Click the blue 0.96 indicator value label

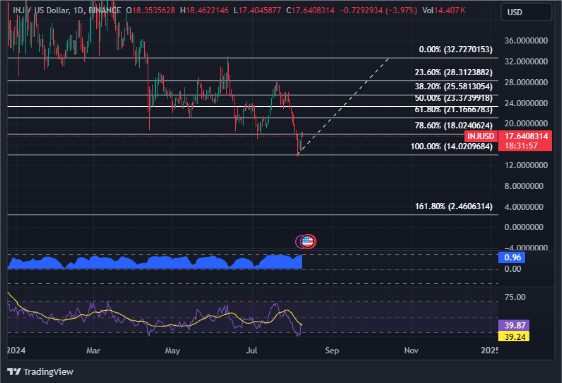click(x=511, y=257)
